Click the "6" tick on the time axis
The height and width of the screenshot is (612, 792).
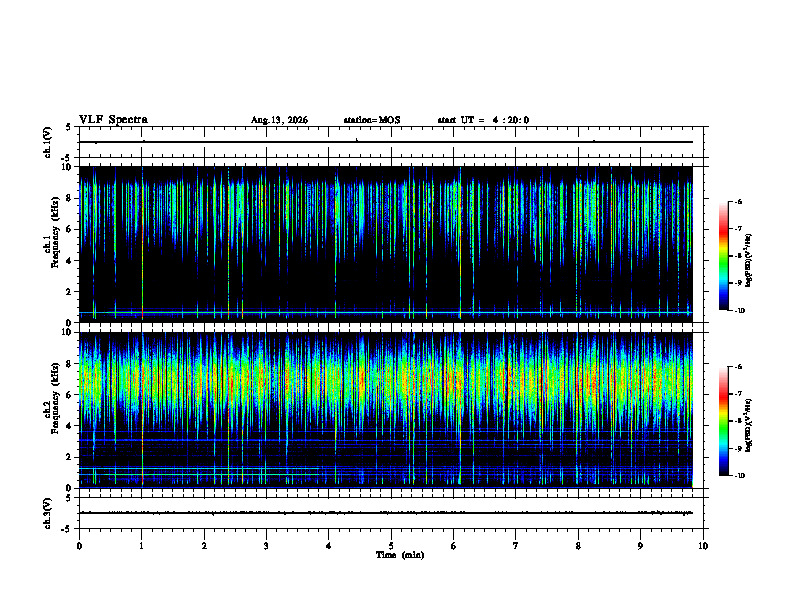click(x=454, y=546)
